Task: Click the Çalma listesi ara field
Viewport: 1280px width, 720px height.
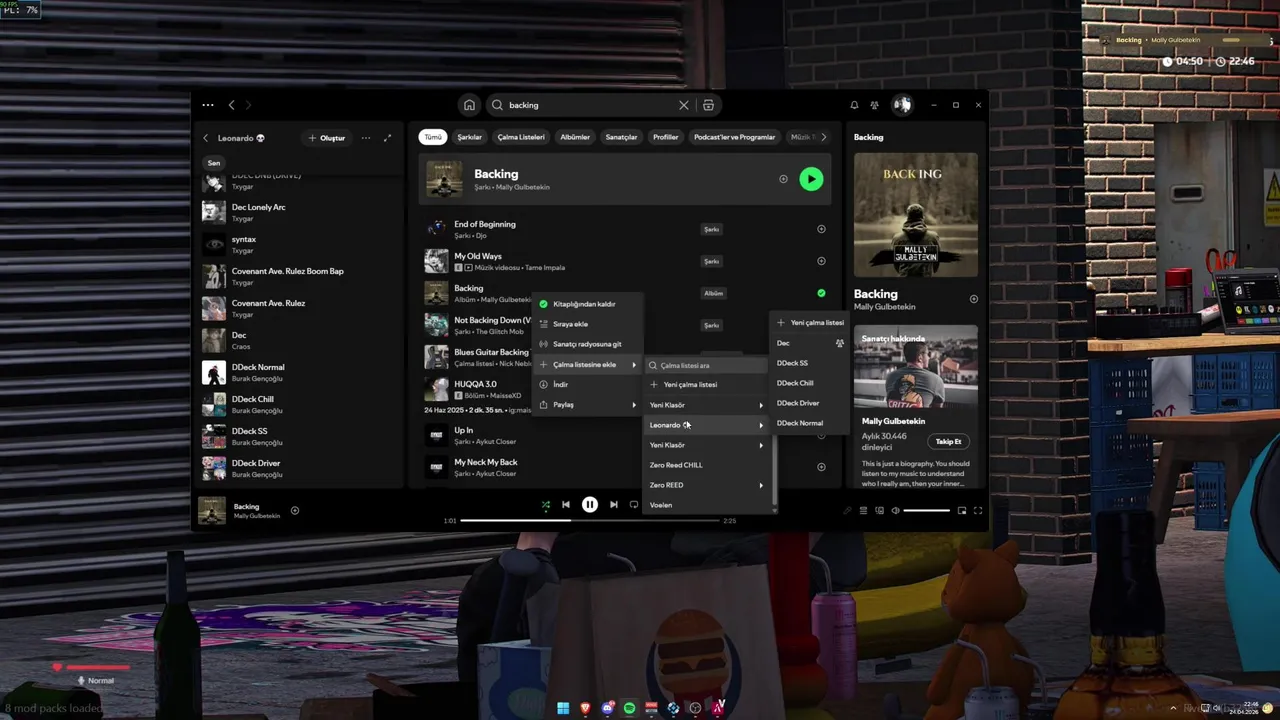Action: 706,365
